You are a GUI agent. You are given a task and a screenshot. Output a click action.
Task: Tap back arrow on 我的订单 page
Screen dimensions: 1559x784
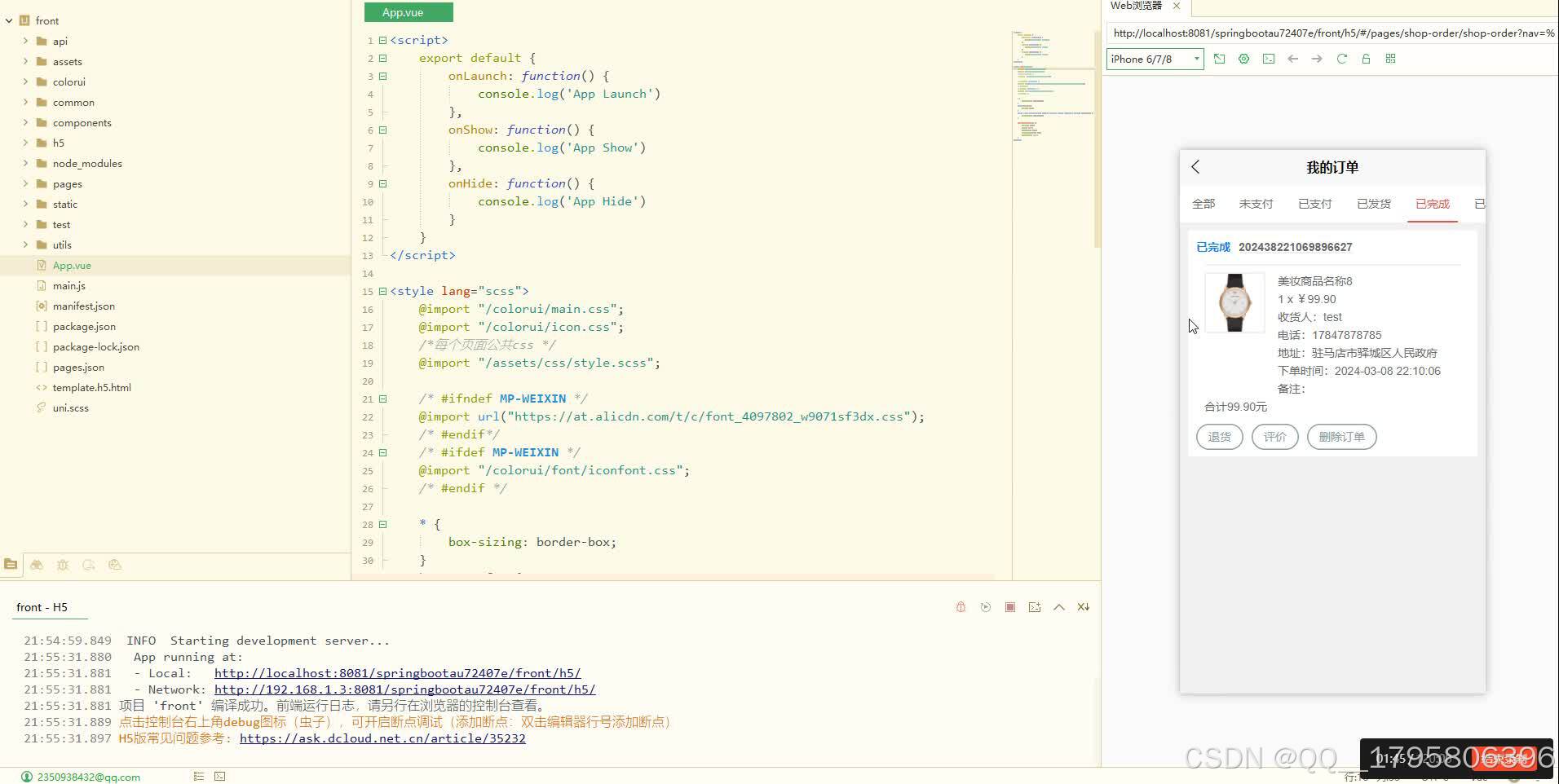point(1195,167)
